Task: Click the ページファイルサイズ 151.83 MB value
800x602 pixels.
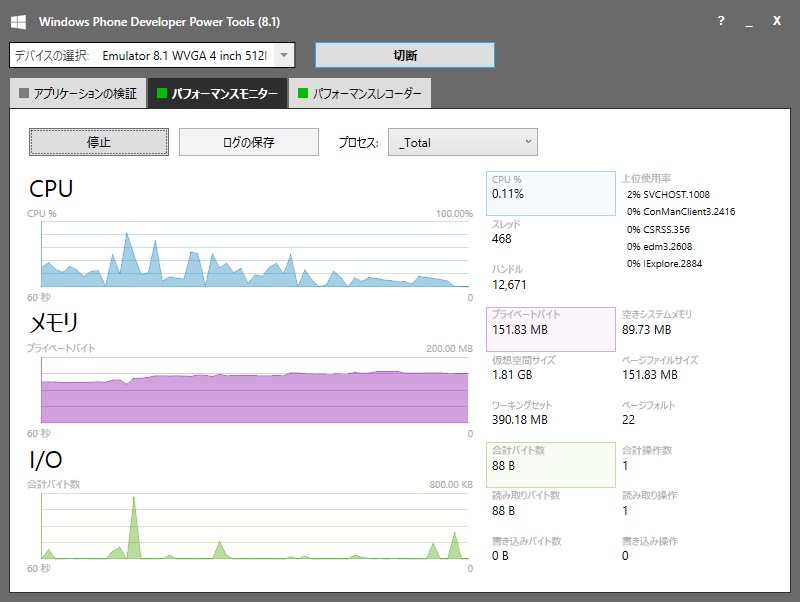Action: pos(649,375)
